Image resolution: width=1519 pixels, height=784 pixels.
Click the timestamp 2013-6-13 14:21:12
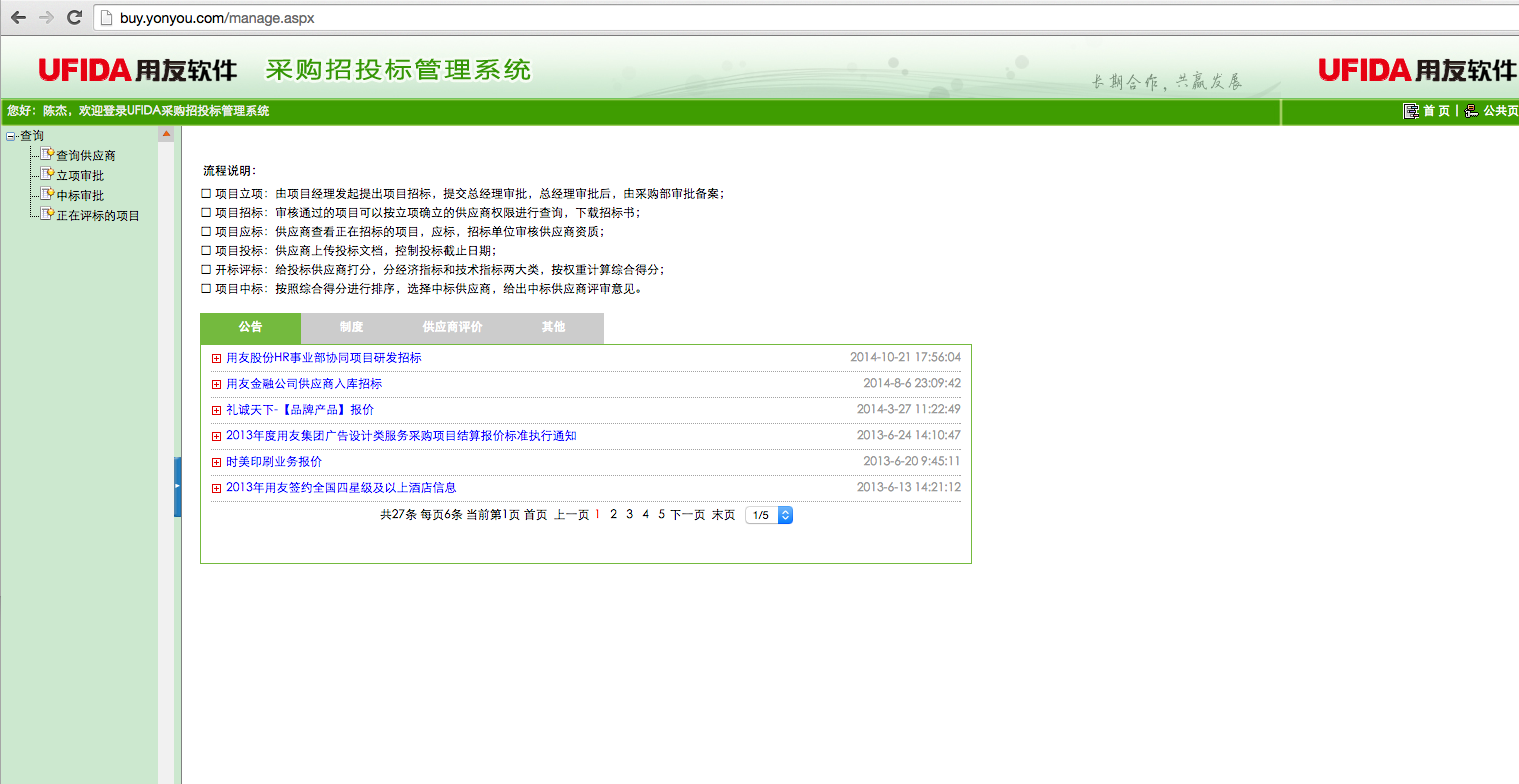[908, 487]
